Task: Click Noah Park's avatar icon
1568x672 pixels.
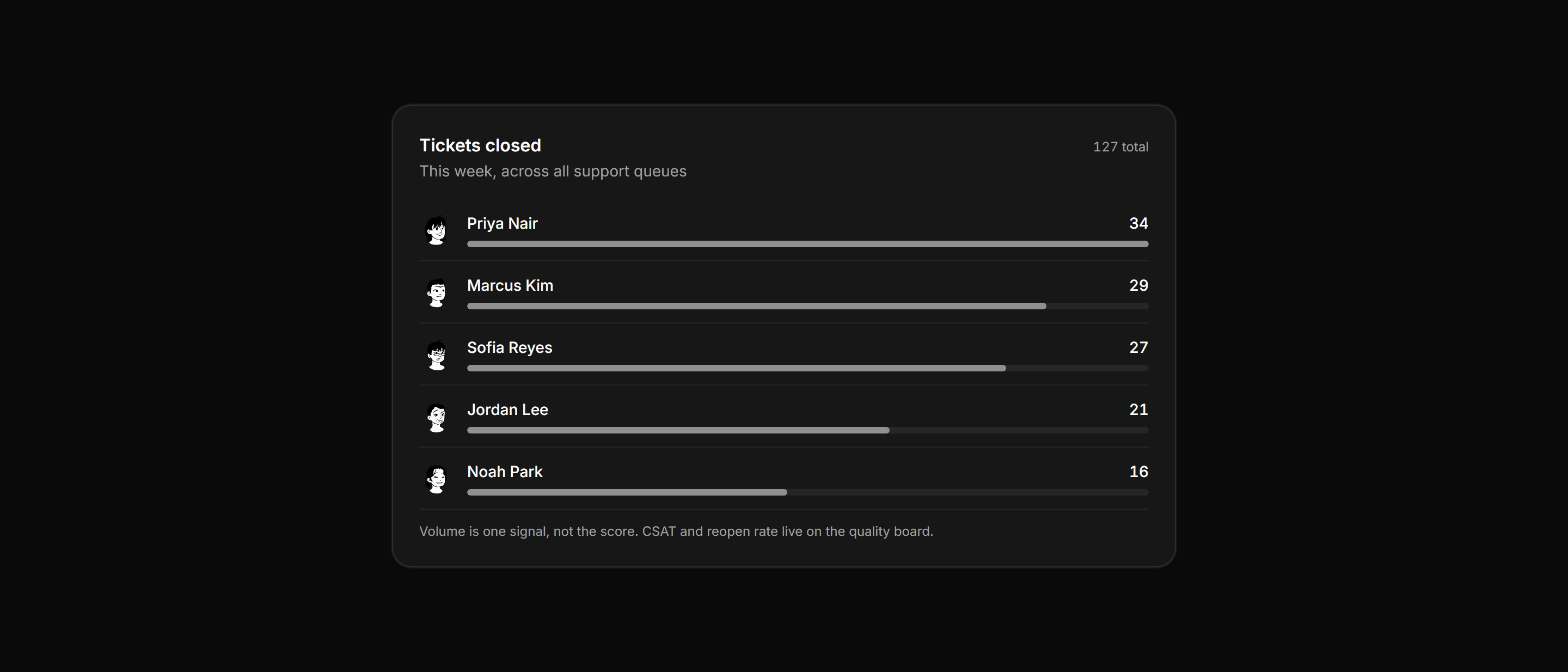Action: 437,479
